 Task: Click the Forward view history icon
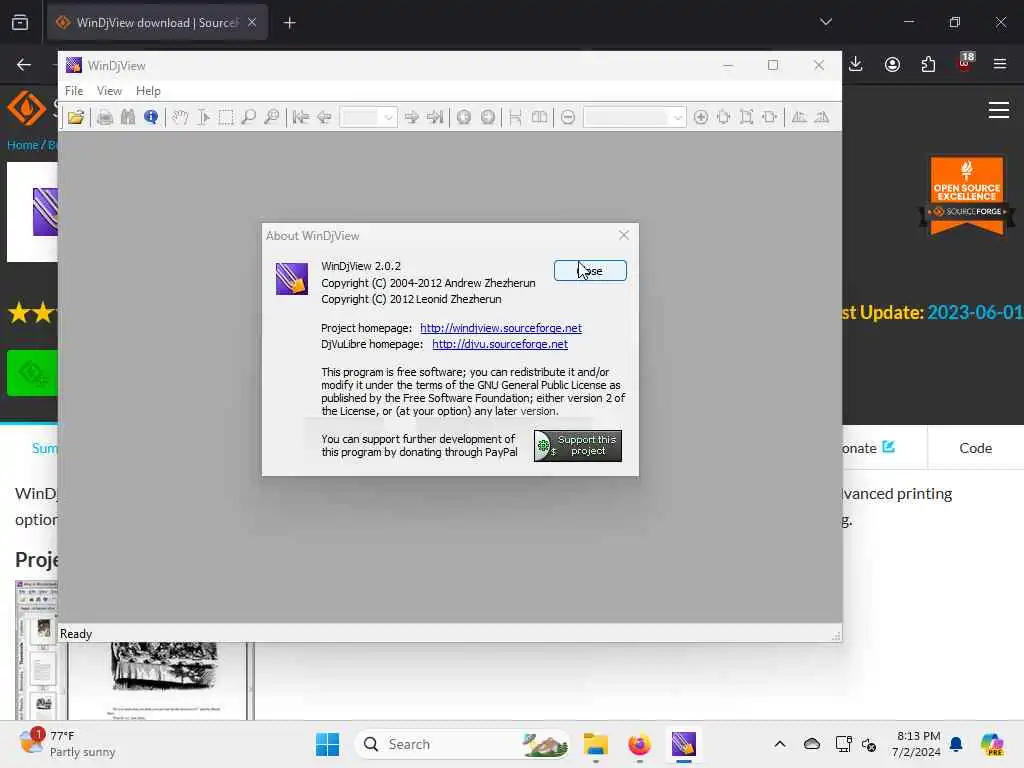coord(487,118)
